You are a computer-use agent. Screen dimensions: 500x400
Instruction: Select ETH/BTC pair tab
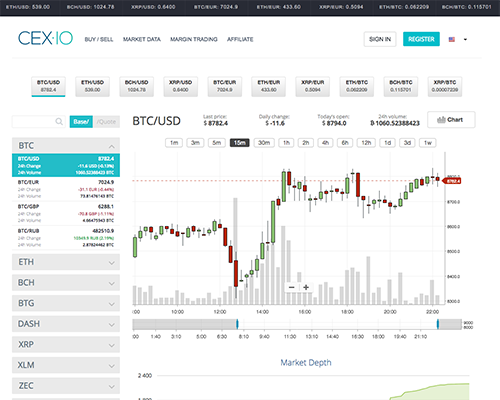(x=357, y=86)
